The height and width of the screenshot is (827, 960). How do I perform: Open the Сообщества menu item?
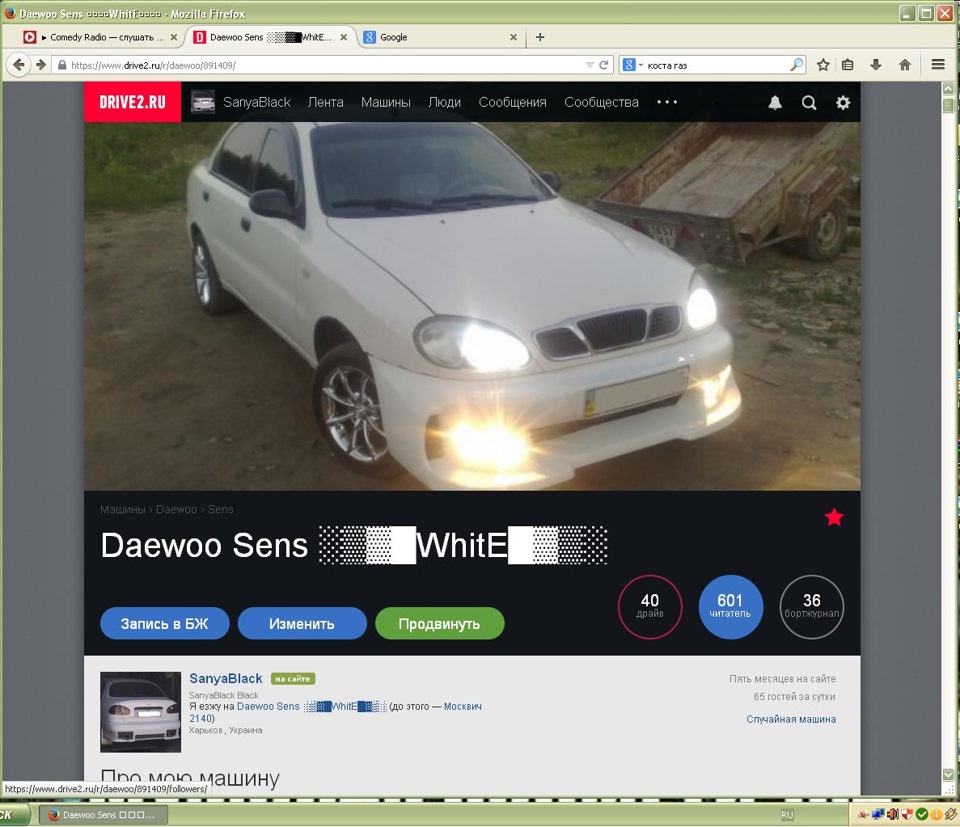tap(601, 102)
